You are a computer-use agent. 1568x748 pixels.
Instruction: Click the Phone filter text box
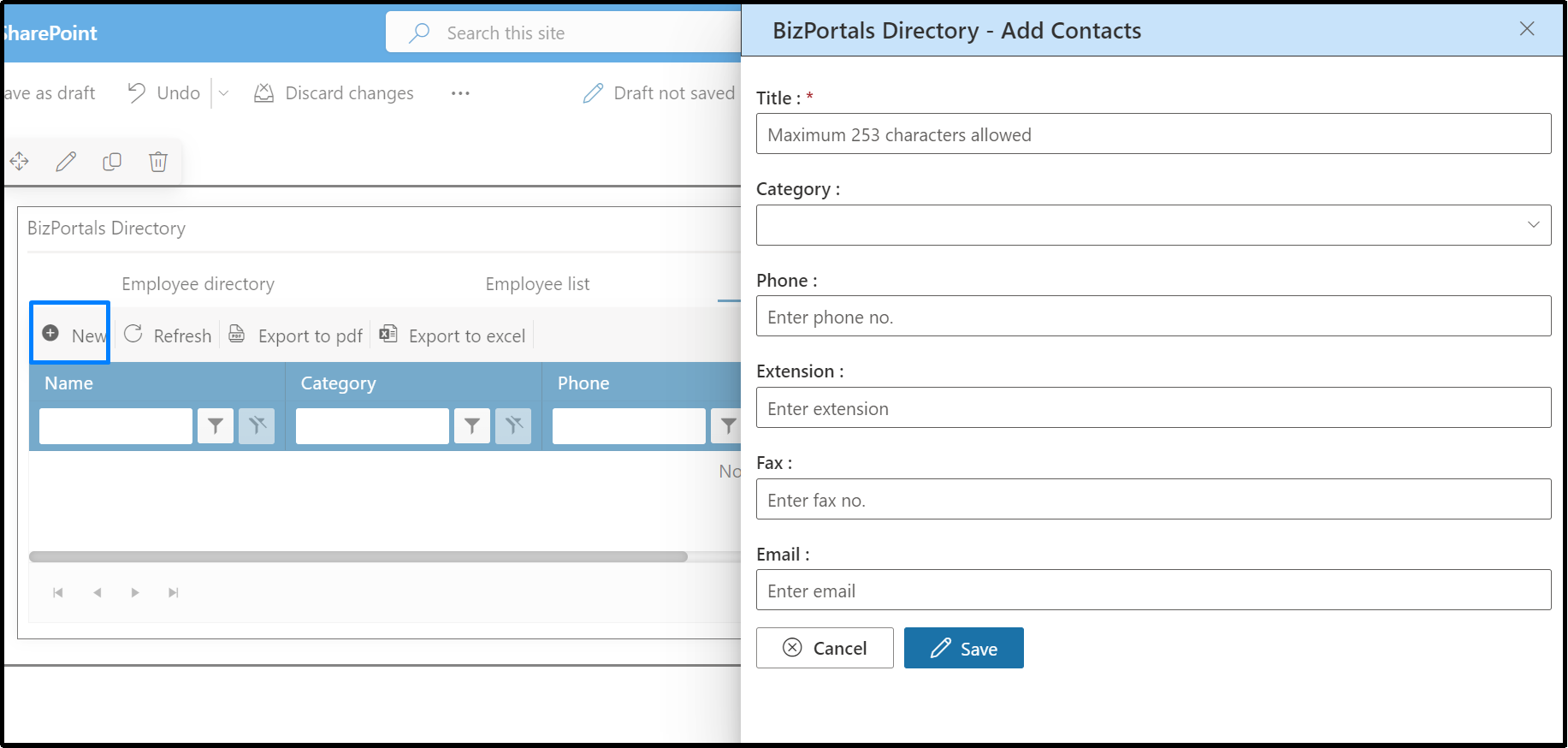(629, 425)
